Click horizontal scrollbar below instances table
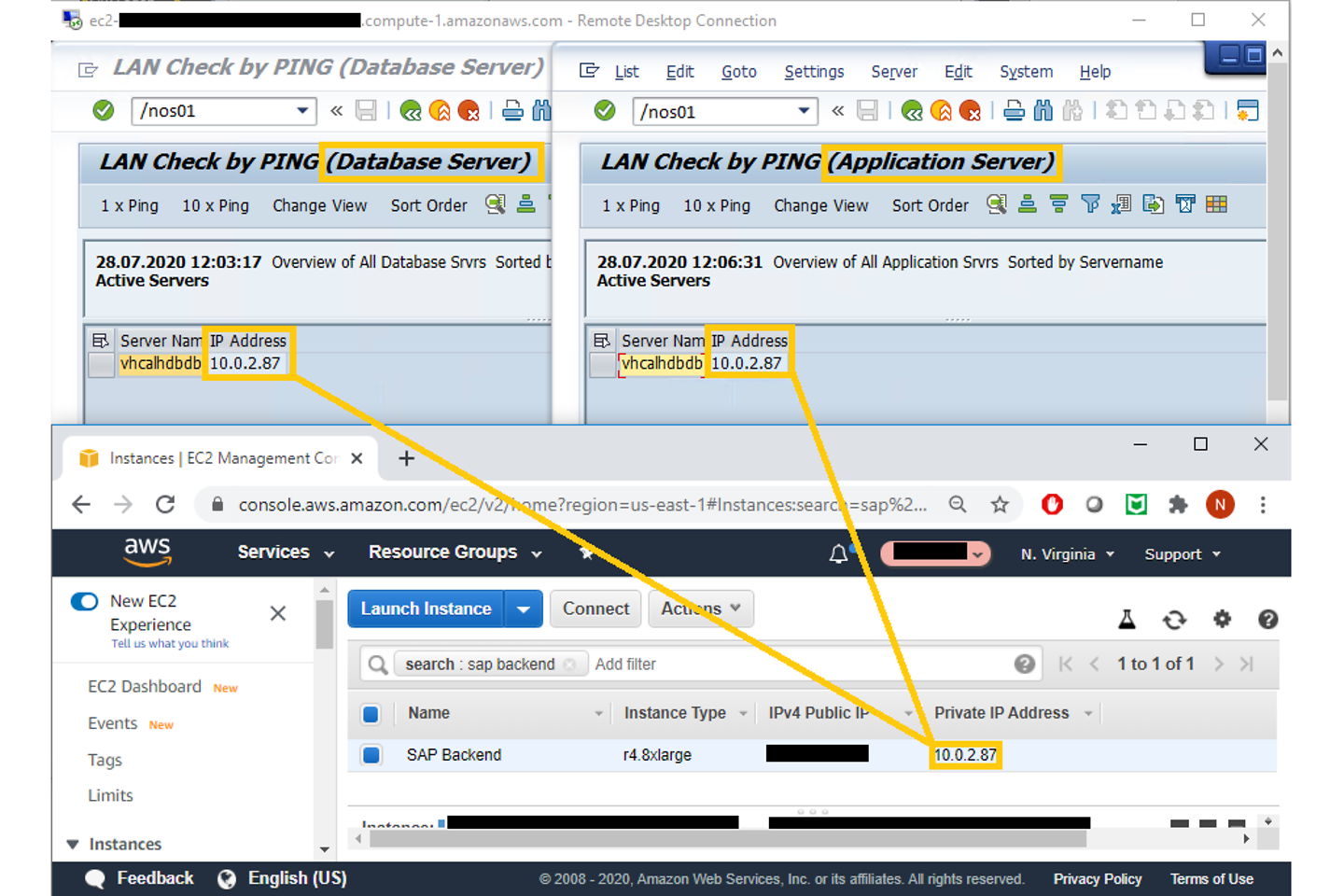1344x896 pixels. coord(728,839)
